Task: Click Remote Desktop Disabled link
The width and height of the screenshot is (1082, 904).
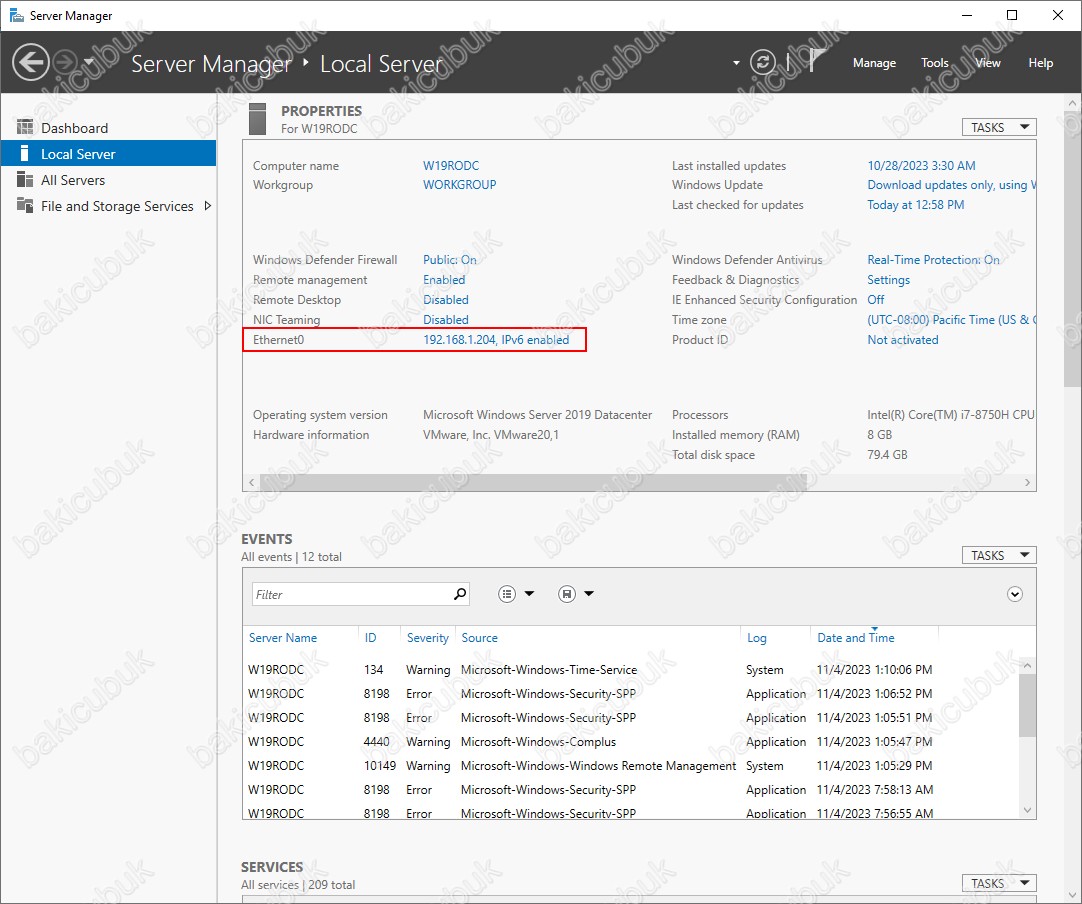Action: click(446, 299)
